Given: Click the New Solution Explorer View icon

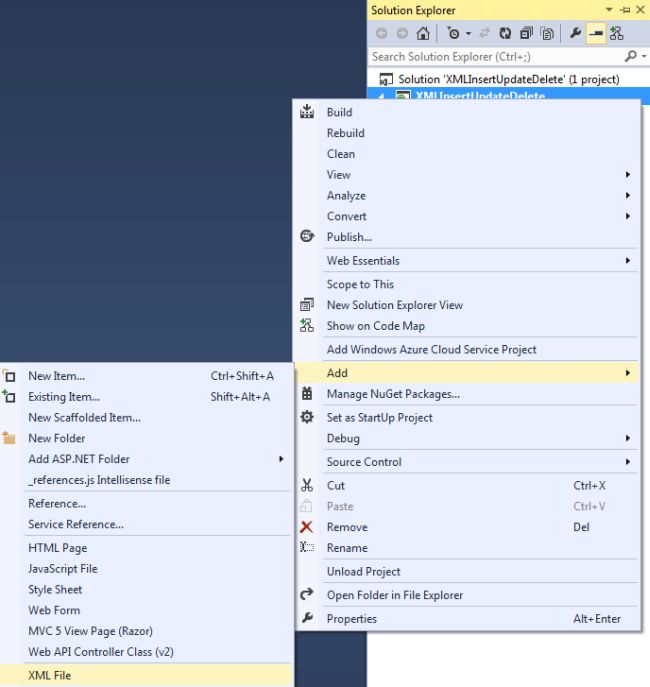Looking at the screenshot, I should coord(307,305).
